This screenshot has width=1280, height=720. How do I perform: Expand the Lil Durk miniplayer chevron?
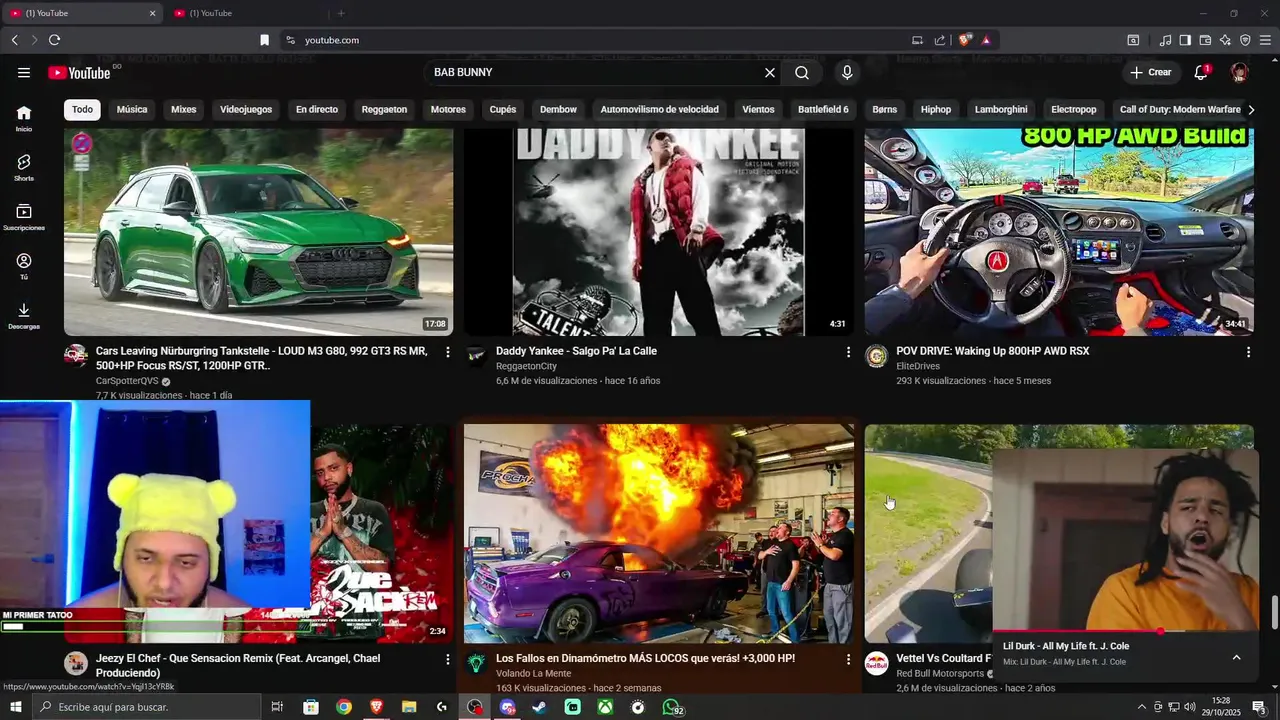1236,657
